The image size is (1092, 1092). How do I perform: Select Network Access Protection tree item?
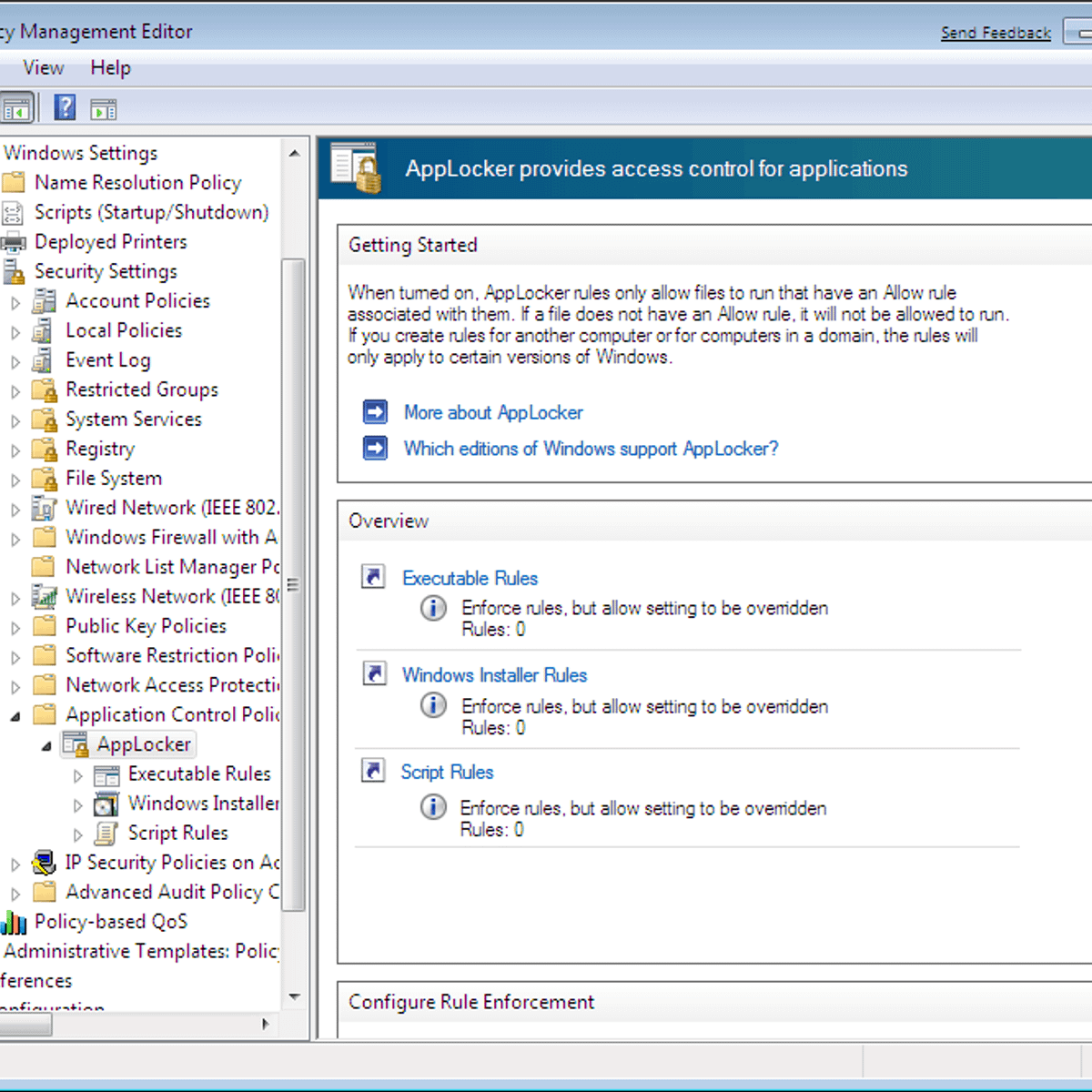click(173, 685)
